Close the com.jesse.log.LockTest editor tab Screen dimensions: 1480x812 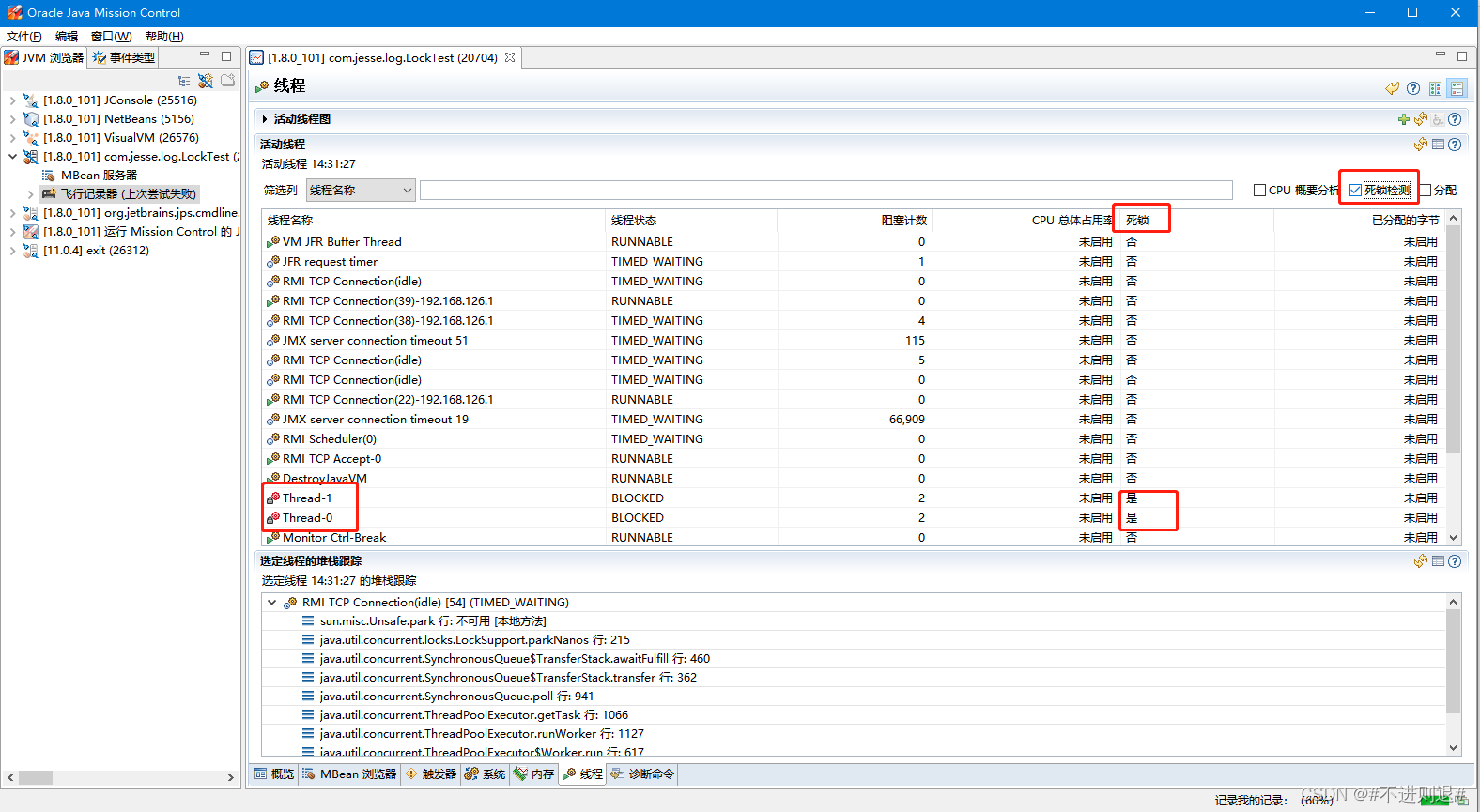coord(510,57)
